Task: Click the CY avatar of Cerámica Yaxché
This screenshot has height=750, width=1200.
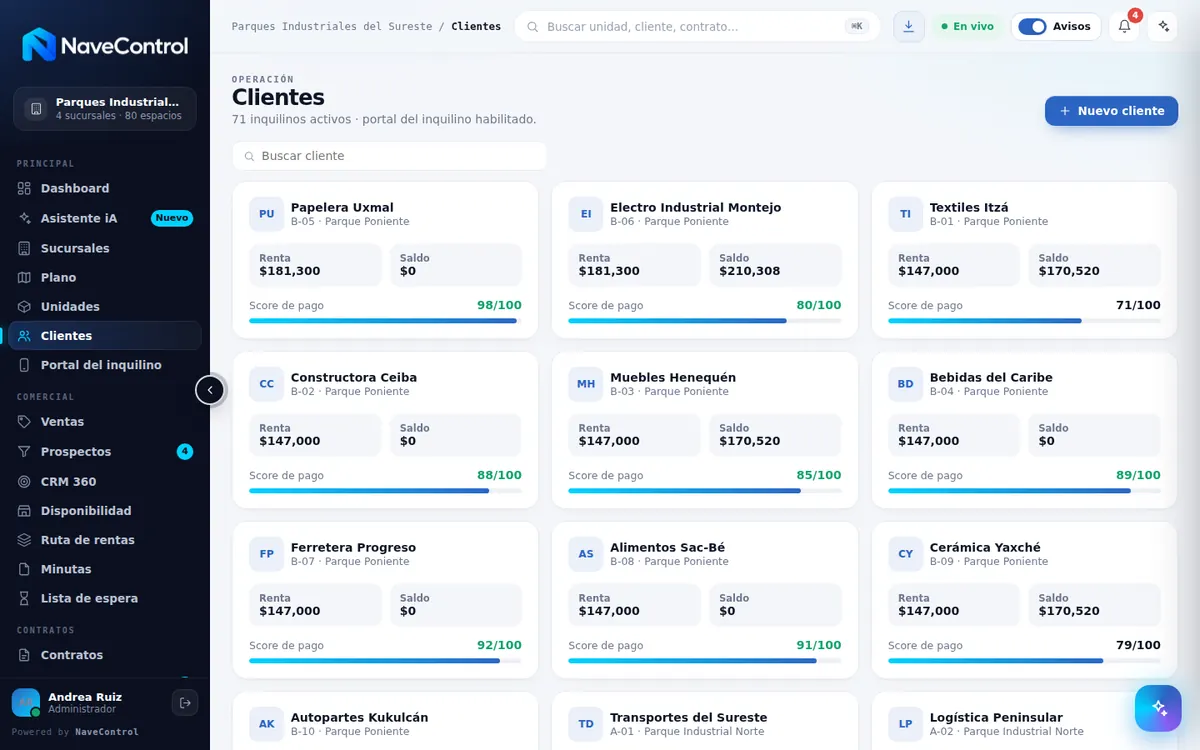Action: [x=906, y=554]
